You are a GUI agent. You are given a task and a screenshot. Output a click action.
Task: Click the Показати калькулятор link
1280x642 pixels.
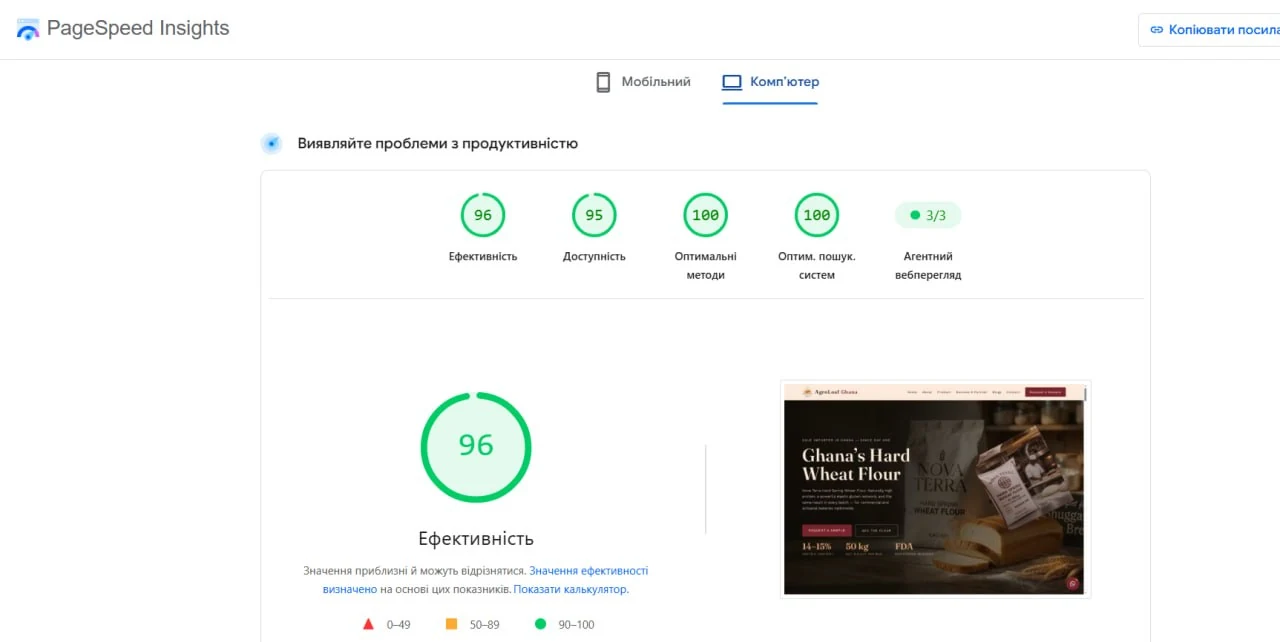tap(571, 589)
